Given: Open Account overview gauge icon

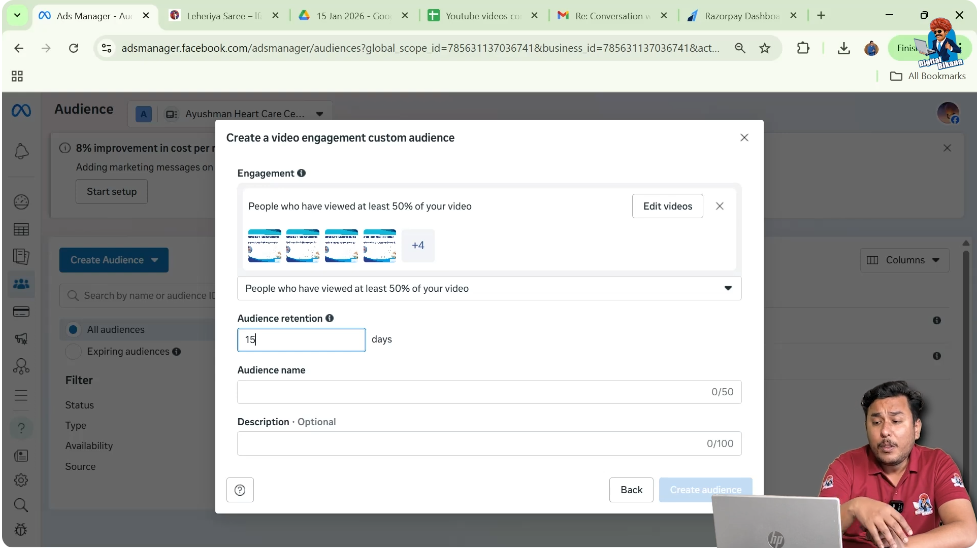Looking at the screenshot, I should (21, 202).
